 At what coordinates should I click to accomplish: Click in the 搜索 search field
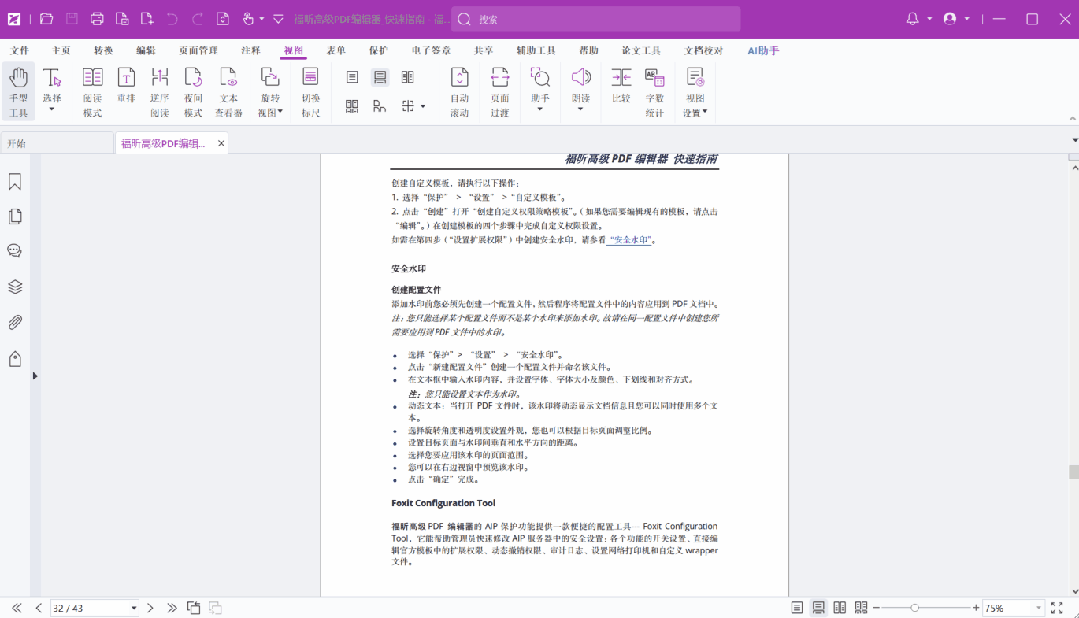(x=596, y=19)
